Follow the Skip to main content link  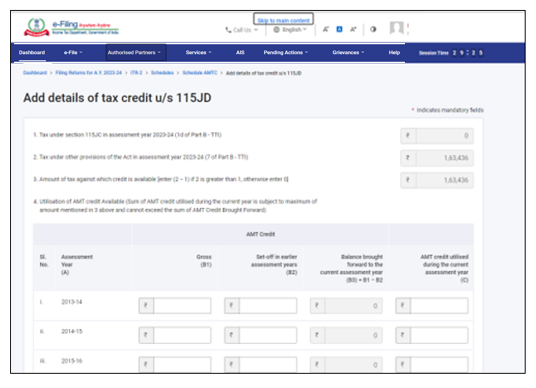coord(283,20)
